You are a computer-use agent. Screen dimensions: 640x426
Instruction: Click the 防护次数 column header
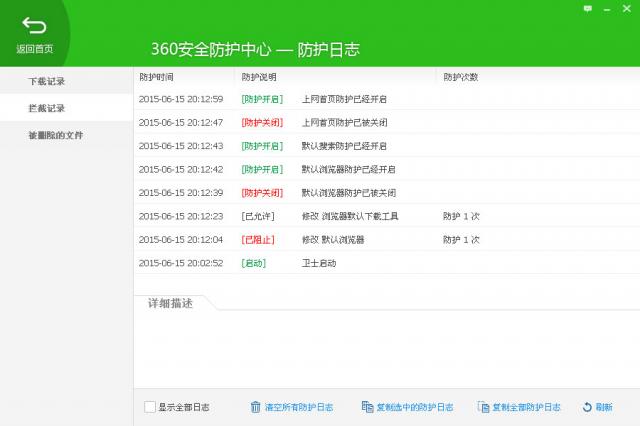(x=461, y=77)
